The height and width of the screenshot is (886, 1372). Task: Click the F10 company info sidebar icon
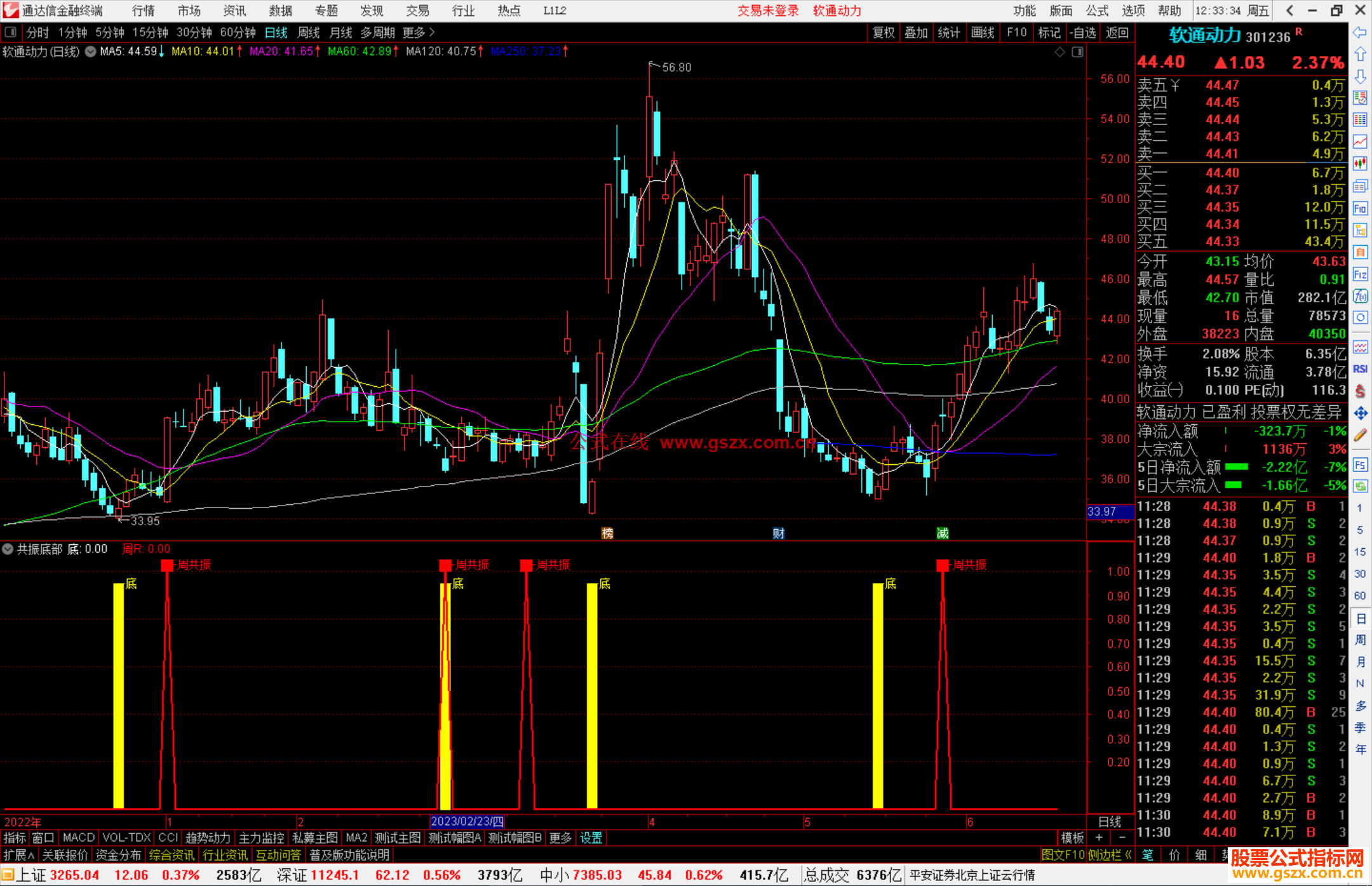click(x=1360, y=209)
